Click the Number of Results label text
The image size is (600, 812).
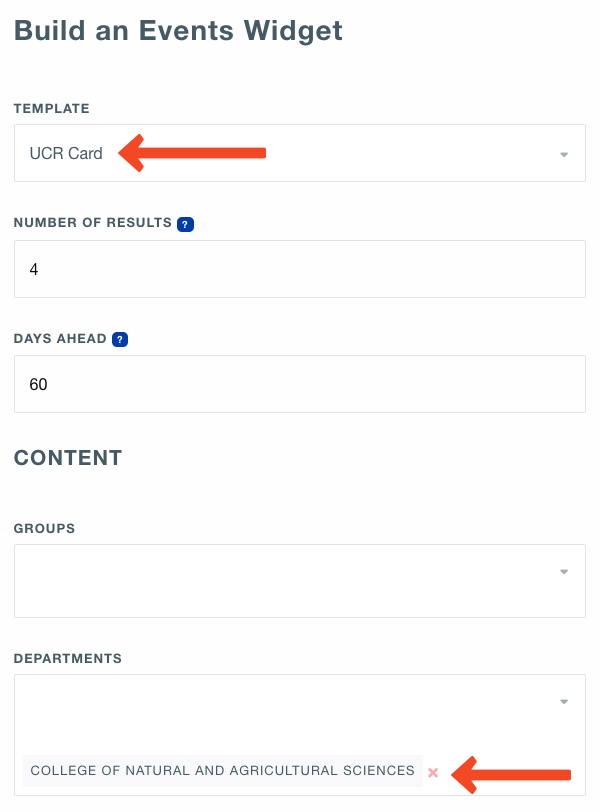click(93, 223)
